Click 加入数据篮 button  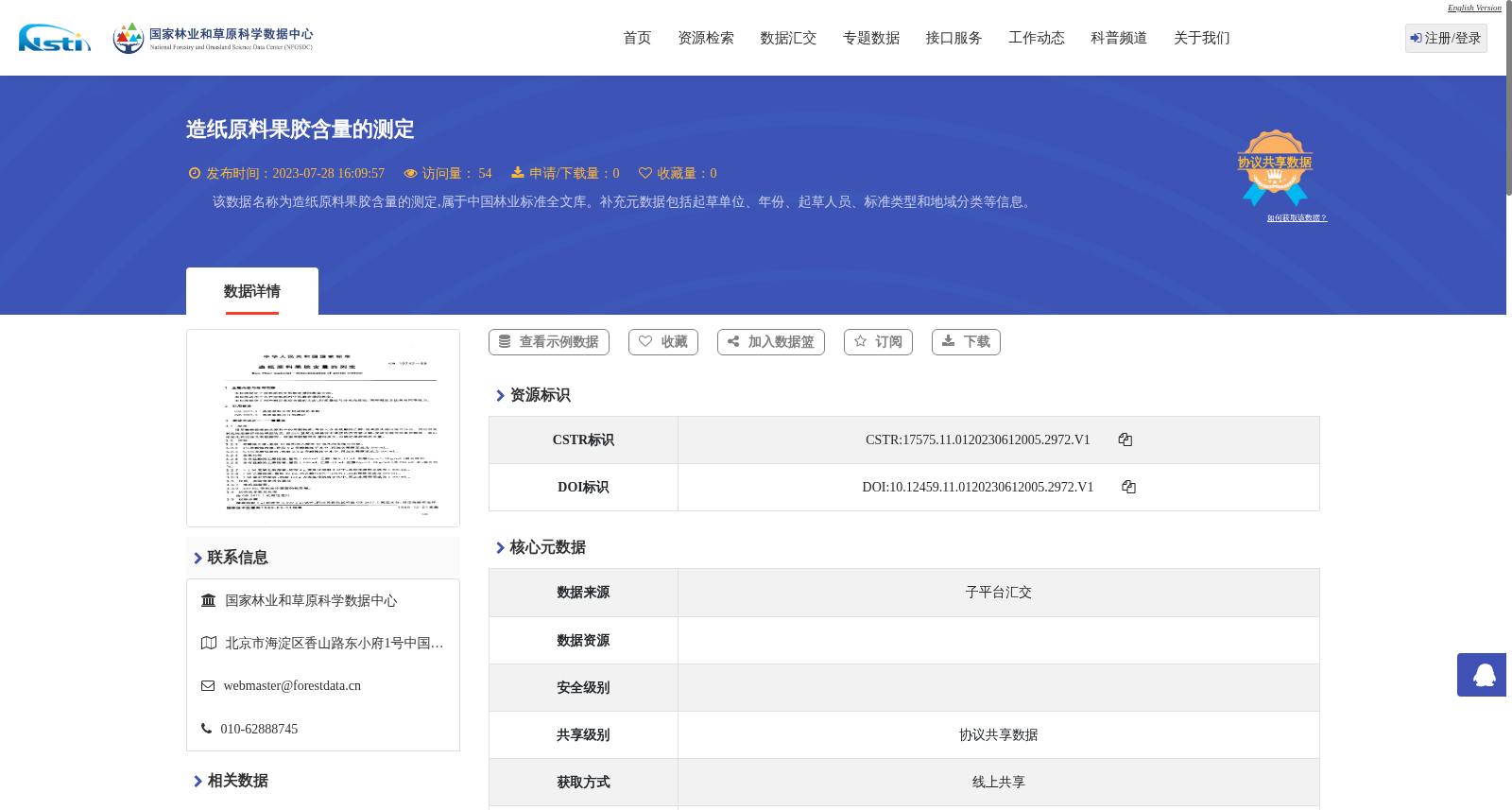[771, 342]
